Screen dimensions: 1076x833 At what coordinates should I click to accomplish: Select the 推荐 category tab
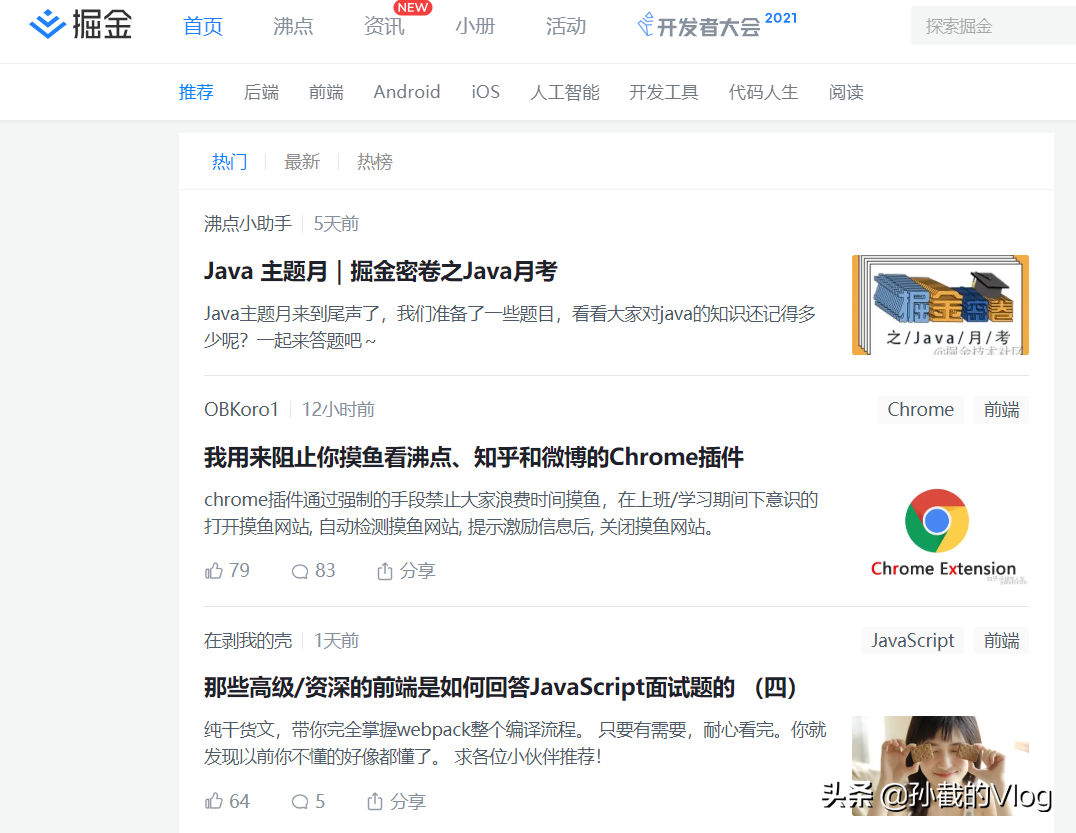tap(196, 92)
